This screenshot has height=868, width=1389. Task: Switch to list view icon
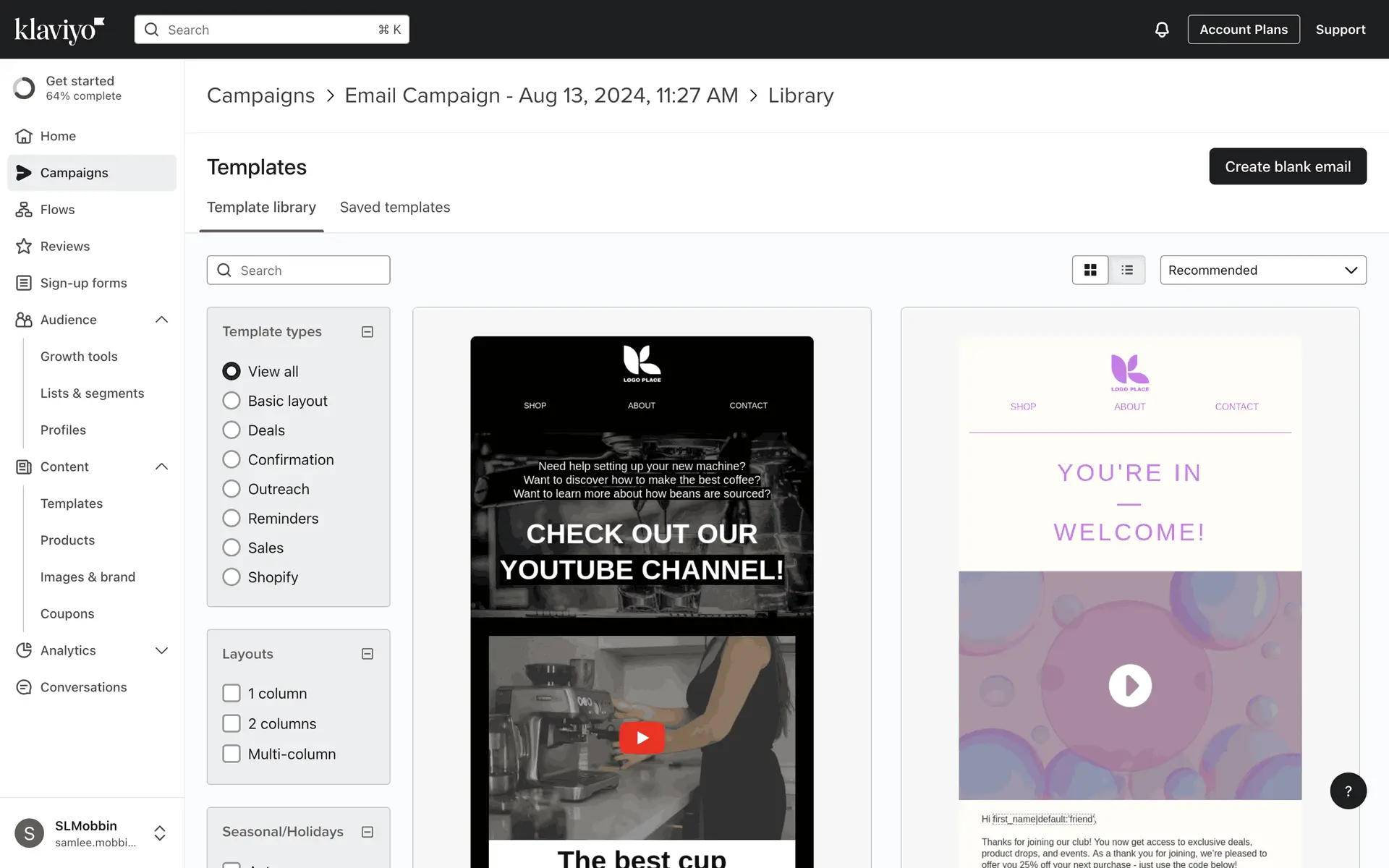pos(1127,270)
